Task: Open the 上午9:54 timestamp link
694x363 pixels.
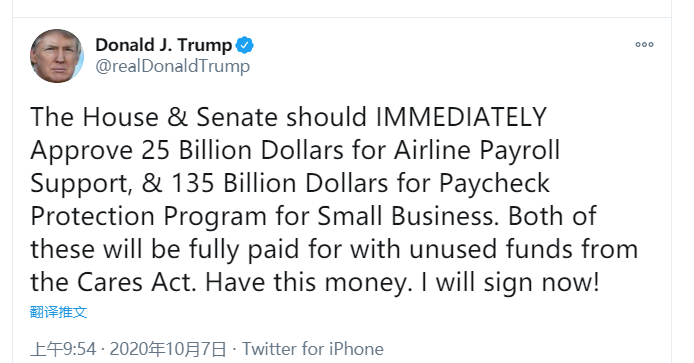Action: pos(63,349)
